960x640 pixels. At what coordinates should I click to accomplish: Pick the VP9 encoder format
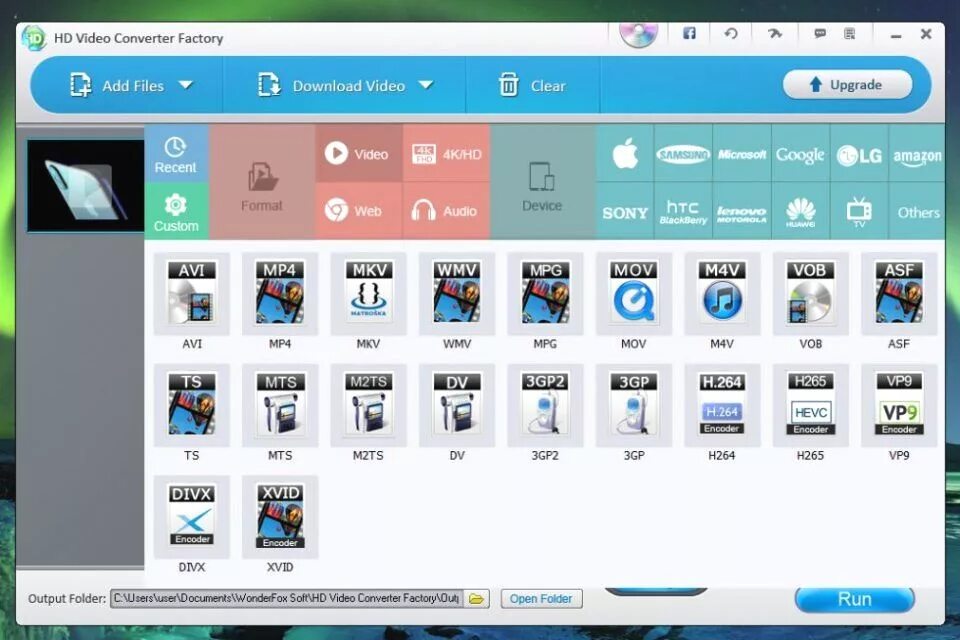tap(899, 405)
